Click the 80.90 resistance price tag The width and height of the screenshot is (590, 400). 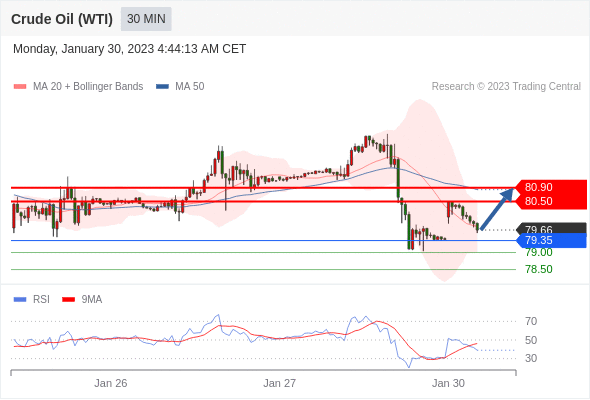coord(551,187)
